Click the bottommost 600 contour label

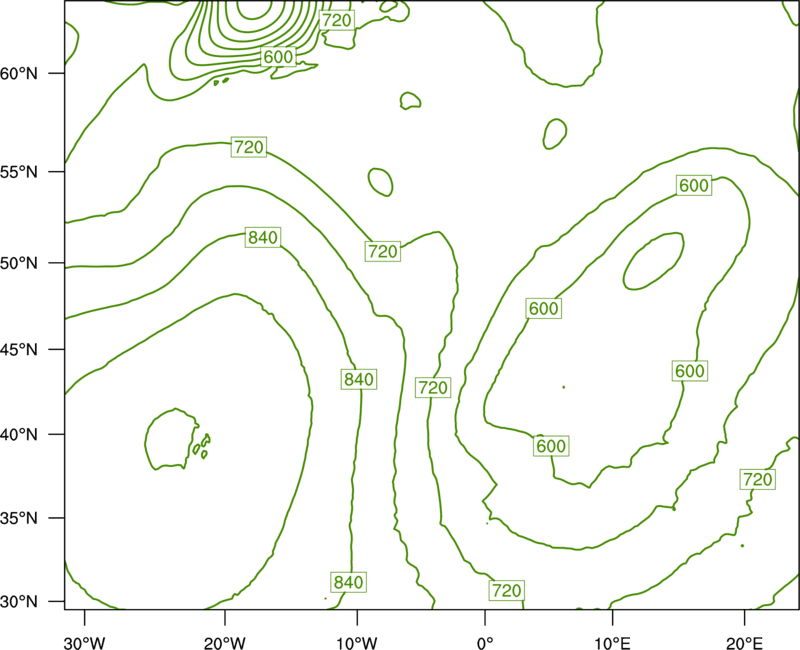click(551, 446)
